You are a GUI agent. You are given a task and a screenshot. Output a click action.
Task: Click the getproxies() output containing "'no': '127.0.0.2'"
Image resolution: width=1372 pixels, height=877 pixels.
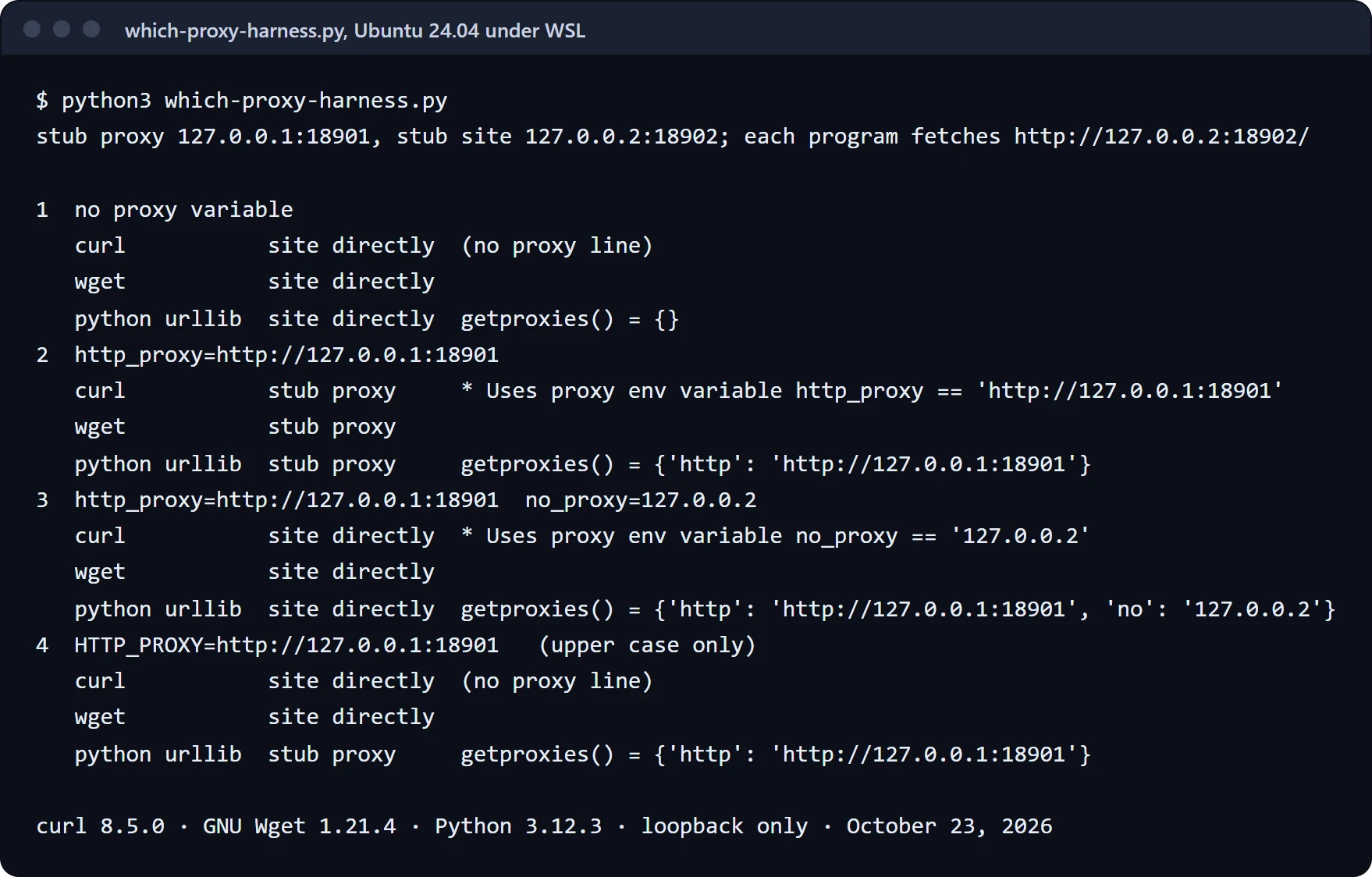pyautogui.click(x=898, y=609)
